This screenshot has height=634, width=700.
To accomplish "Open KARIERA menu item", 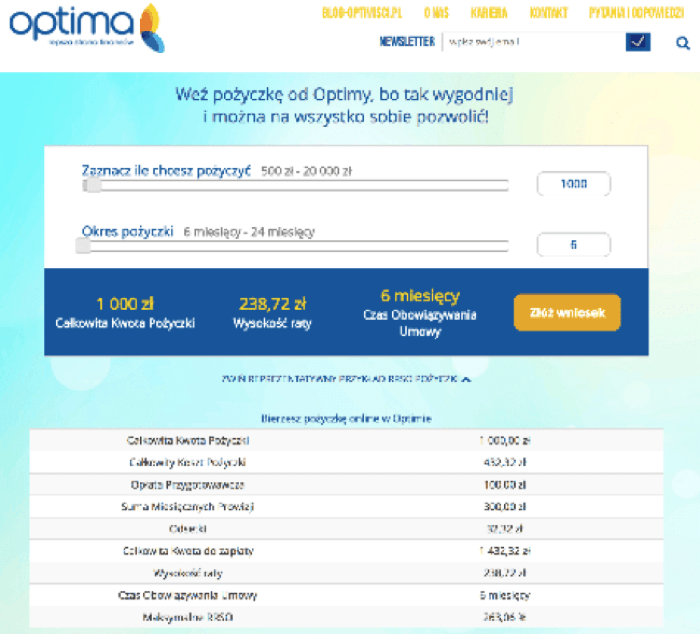I will click(489, 13).
